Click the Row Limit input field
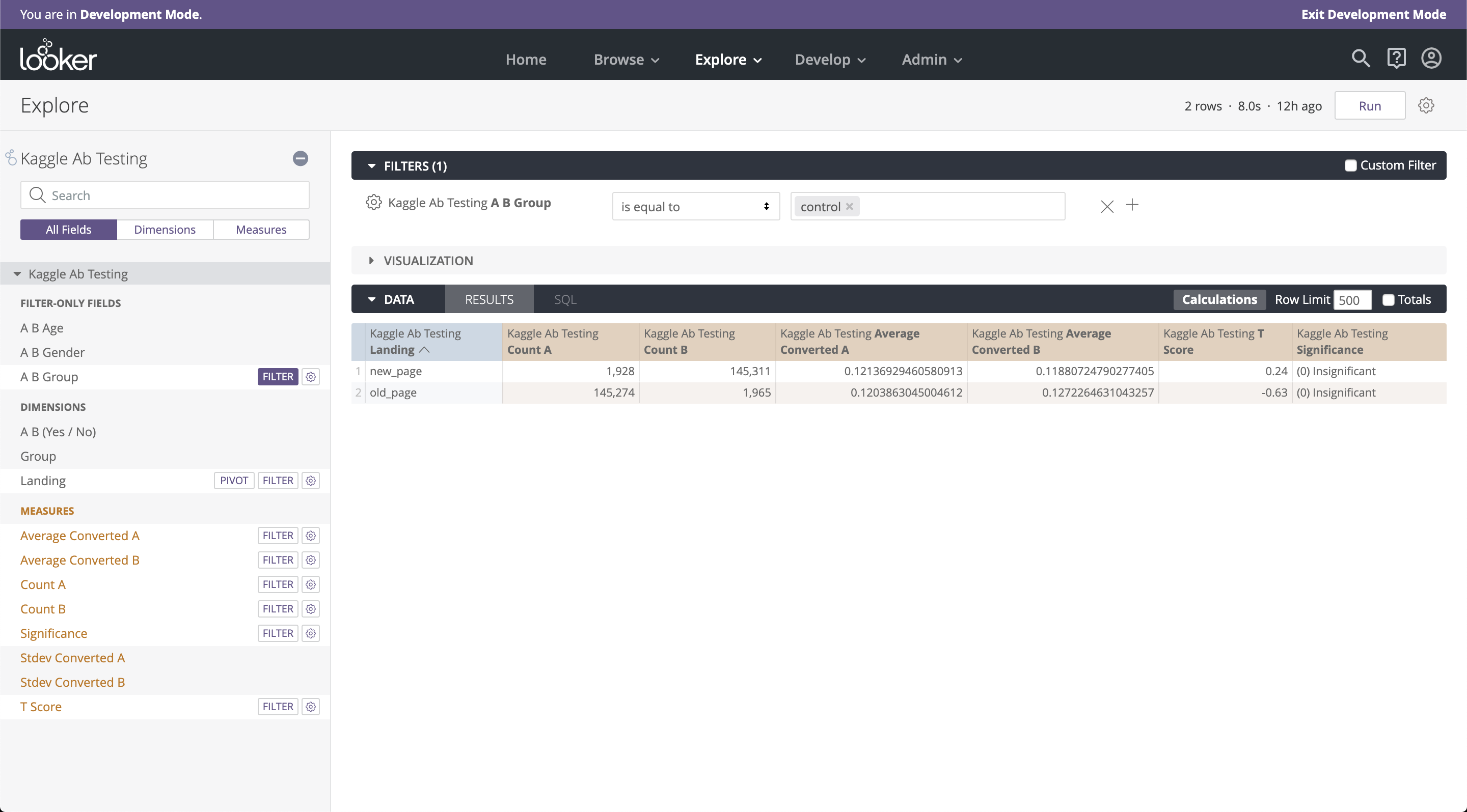Image resolution: width=1467 pixels, height=812 pixels. 1352,300
